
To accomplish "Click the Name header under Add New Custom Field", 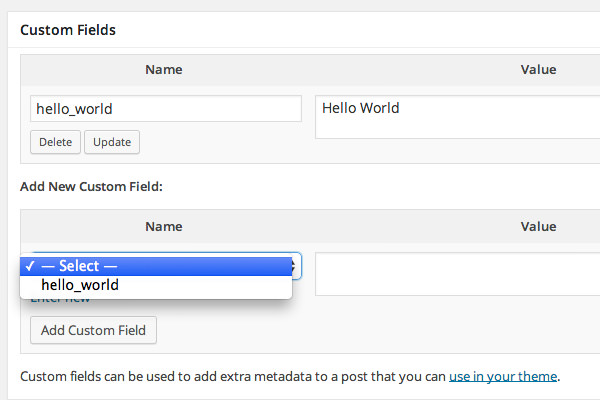I will click(x=164, y=227).
